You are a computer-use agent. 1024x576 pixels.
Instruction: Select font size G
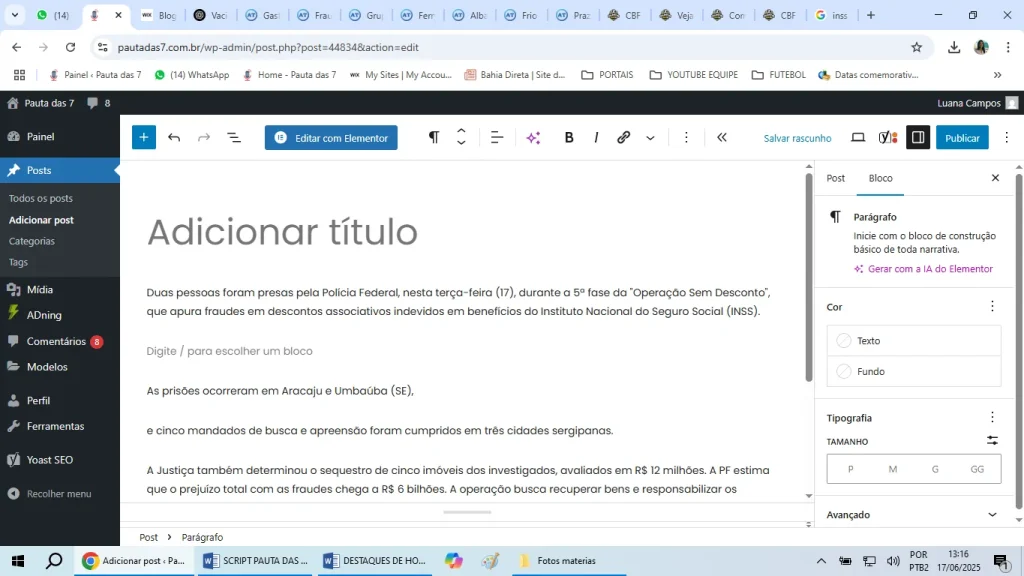935,469
